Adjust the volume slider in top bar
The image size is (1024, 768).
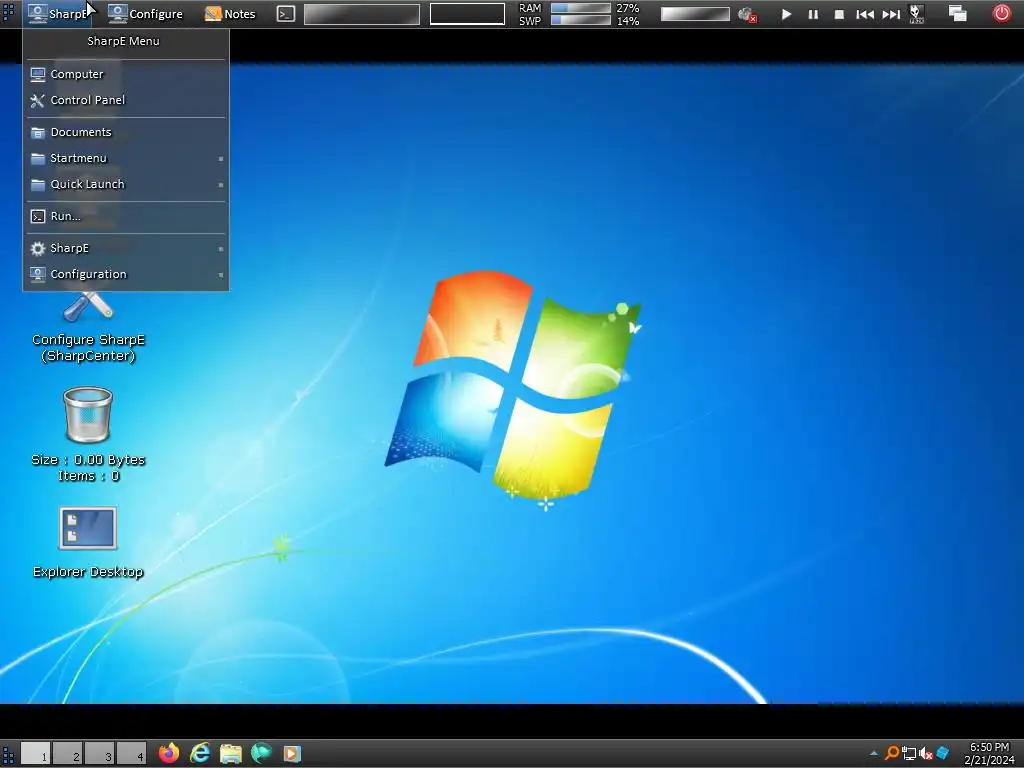[x=695, y=14]
